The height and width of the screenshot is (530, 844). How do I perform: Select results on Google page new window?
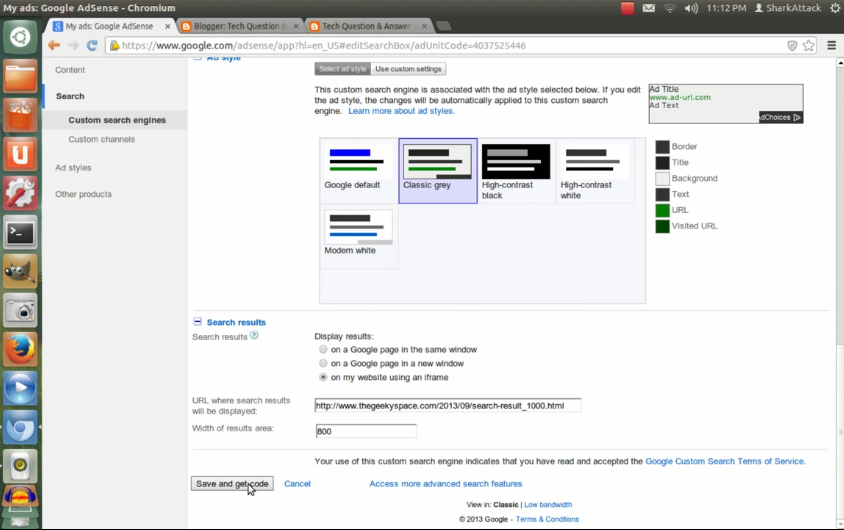(323, 363)
